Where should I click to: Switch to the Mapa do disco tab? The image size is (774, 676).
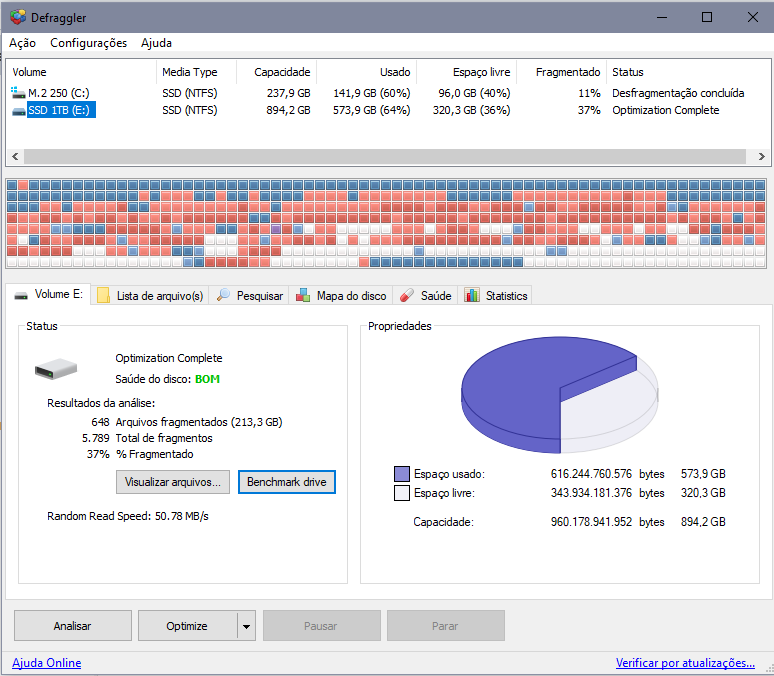[341, 295]
